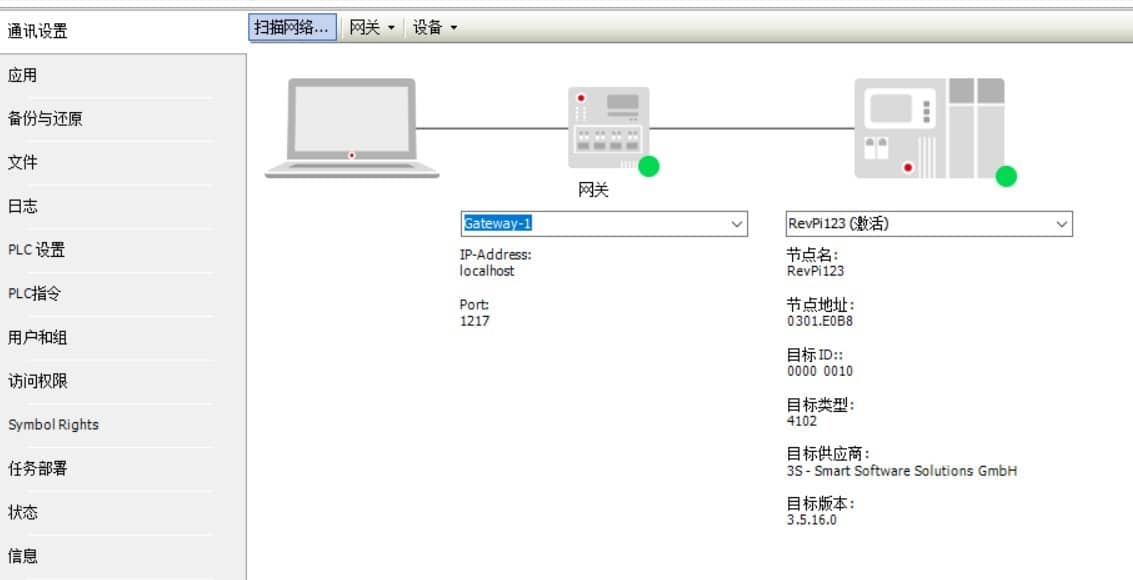1133x580 pixels.
Task: Expand the RevPi123 (激活) device combo box
Action: point(1061,224)
